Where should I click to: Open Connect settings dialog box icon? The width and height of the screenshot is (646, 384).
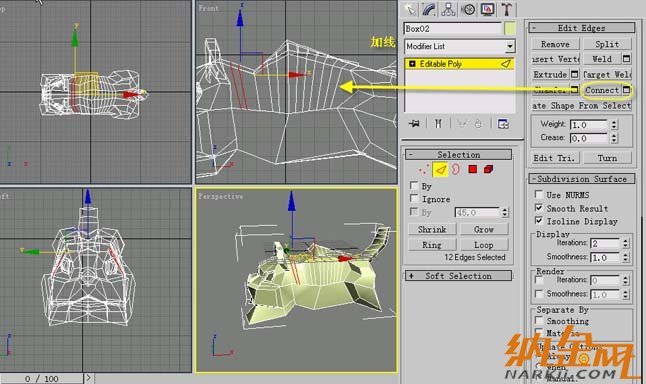627,90
